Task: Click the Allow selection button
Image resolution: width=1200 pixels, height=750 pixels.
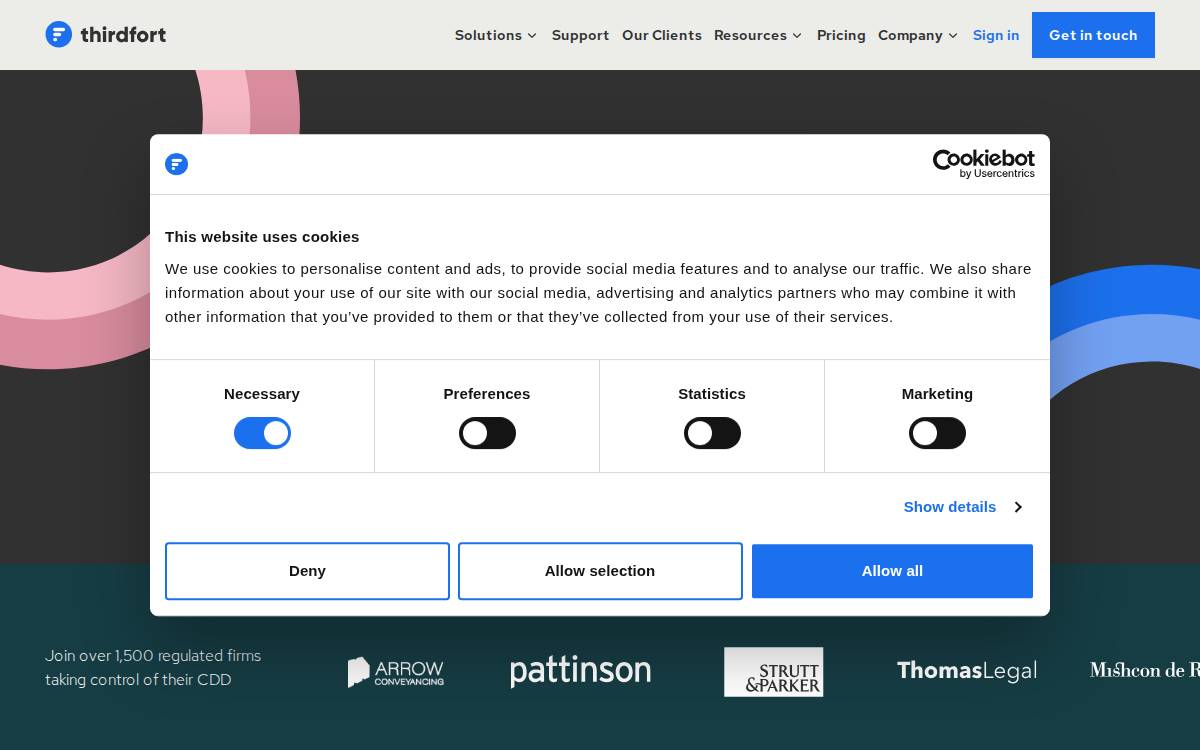Action: click(x=600, y=571)
